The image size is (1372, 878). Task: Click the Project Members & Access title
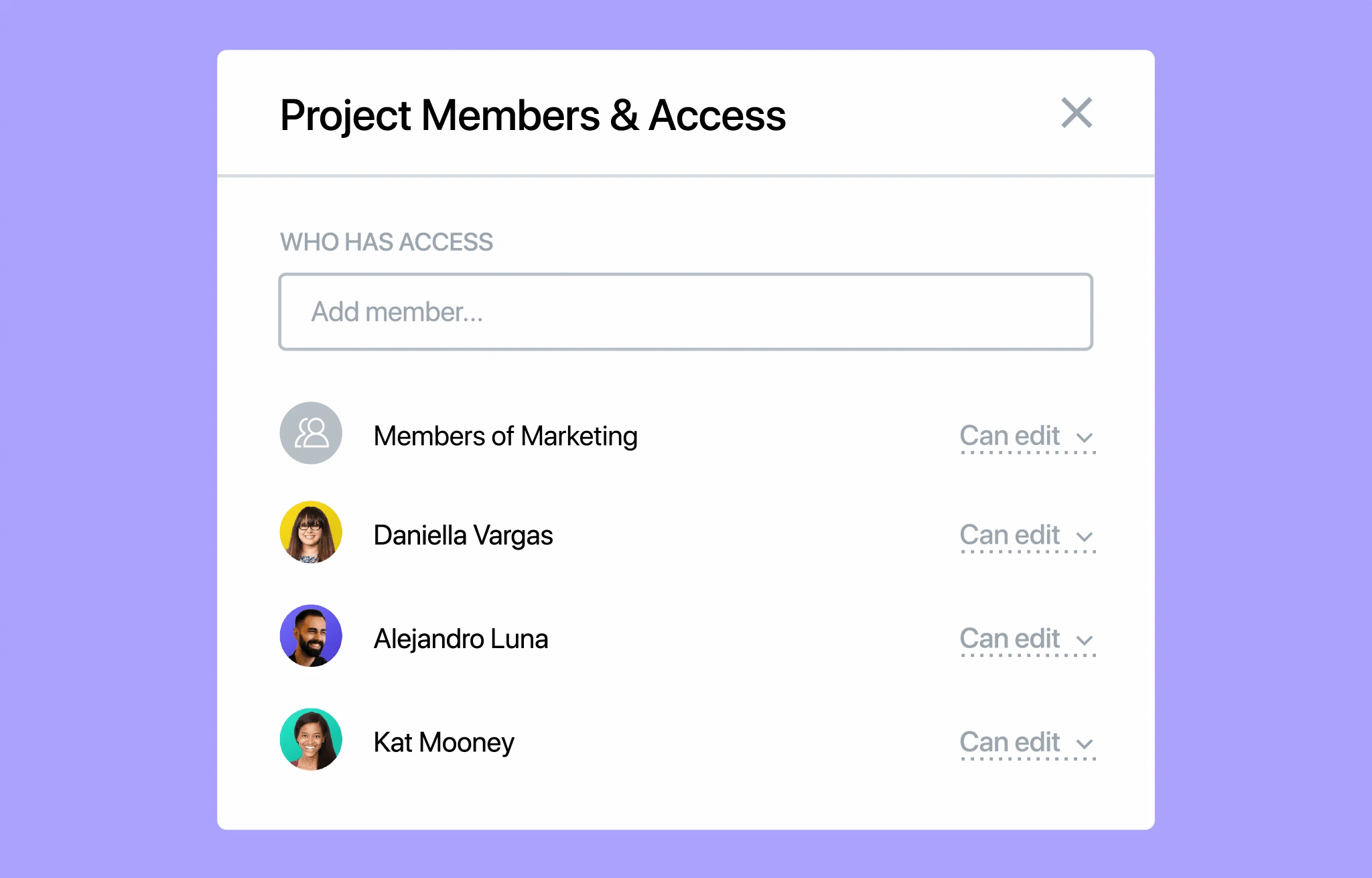(533, 115)
